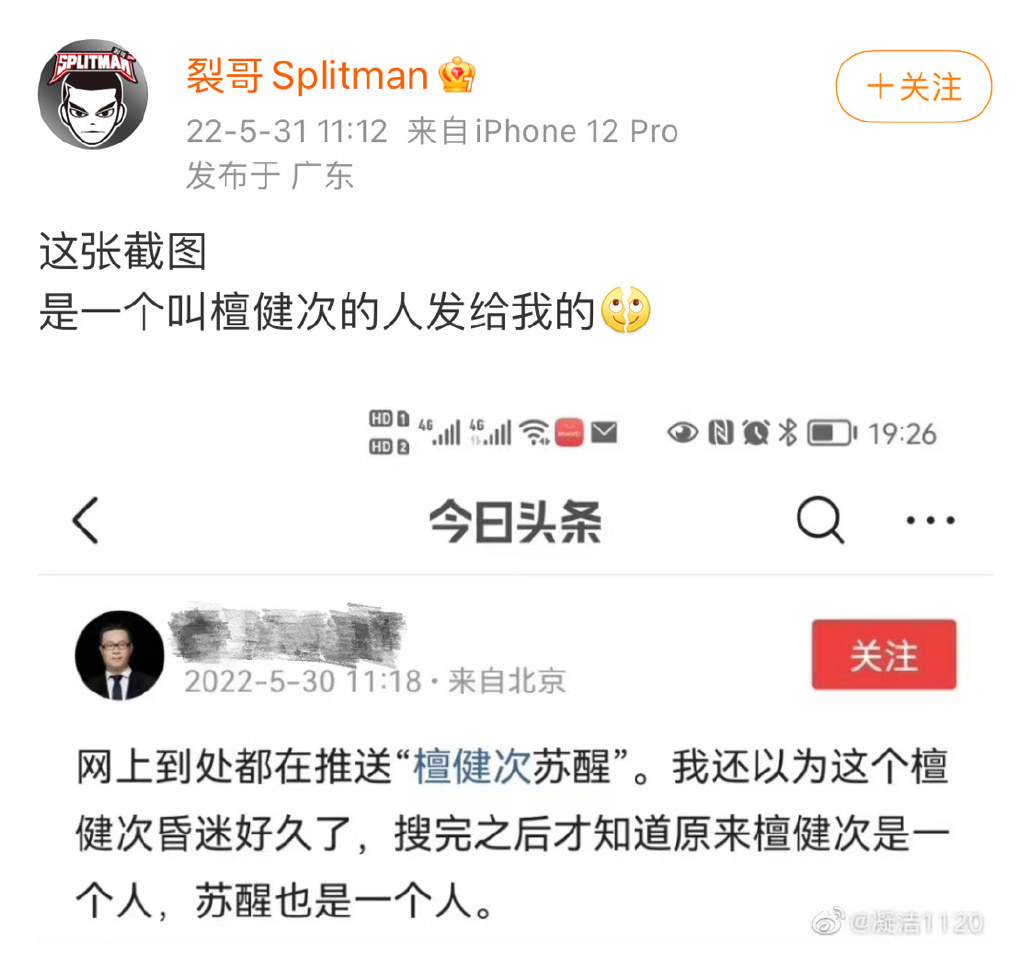Open the three-dot more options menu

[931, 520]
